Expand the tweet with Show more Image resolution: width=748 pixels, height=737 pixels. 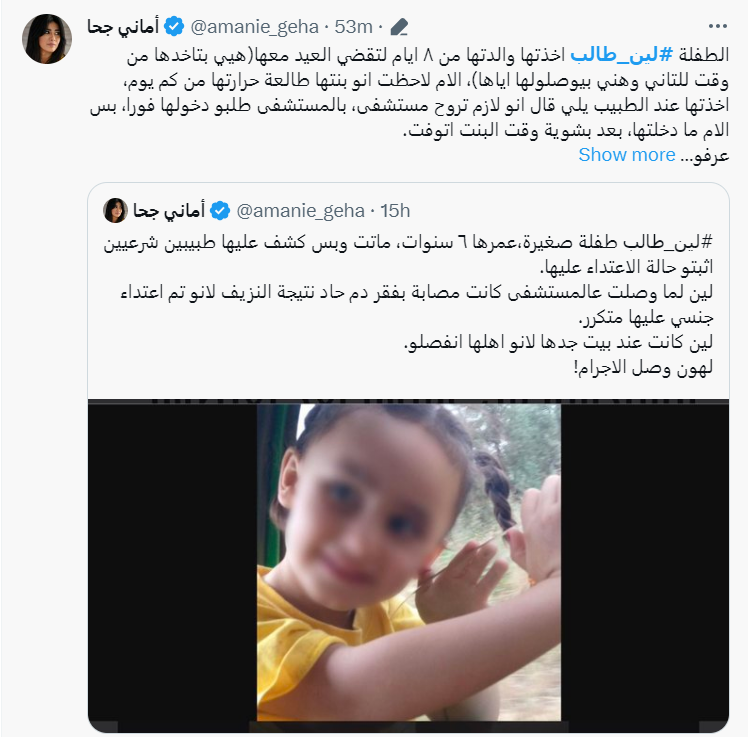point(627,155)
